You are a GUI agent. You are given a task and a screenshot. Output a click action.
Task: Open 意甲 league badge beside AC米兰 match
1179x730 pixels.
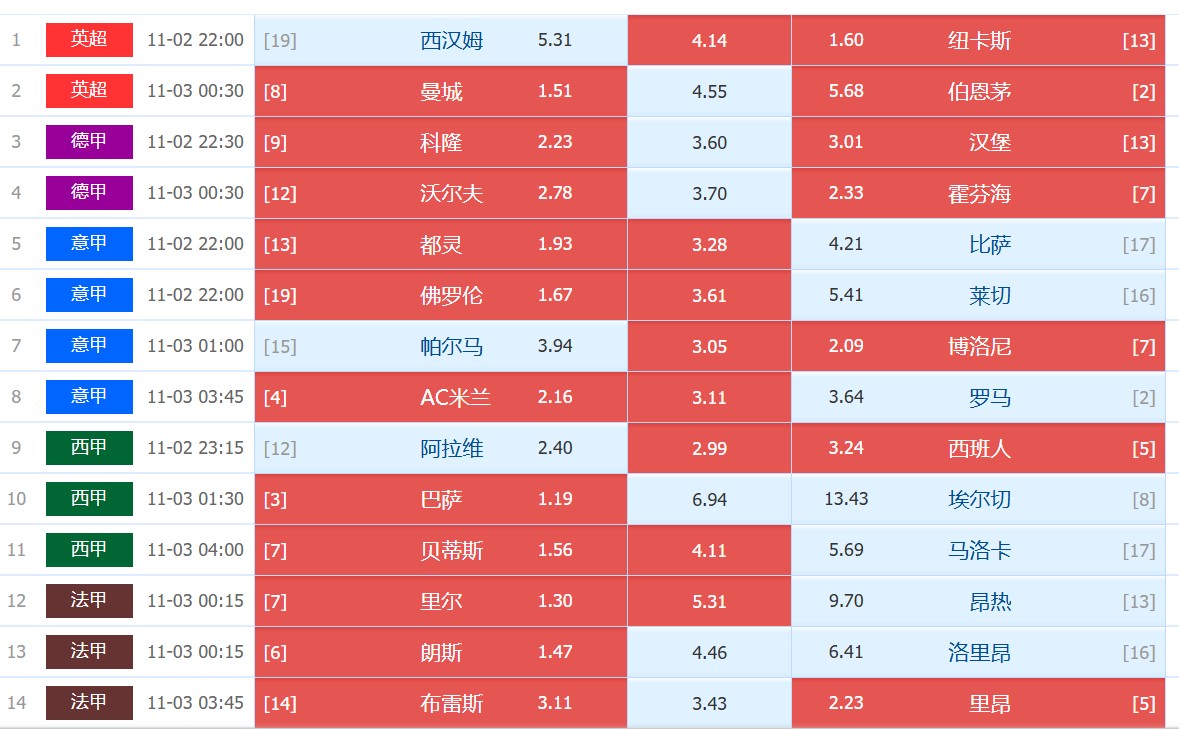89,397
